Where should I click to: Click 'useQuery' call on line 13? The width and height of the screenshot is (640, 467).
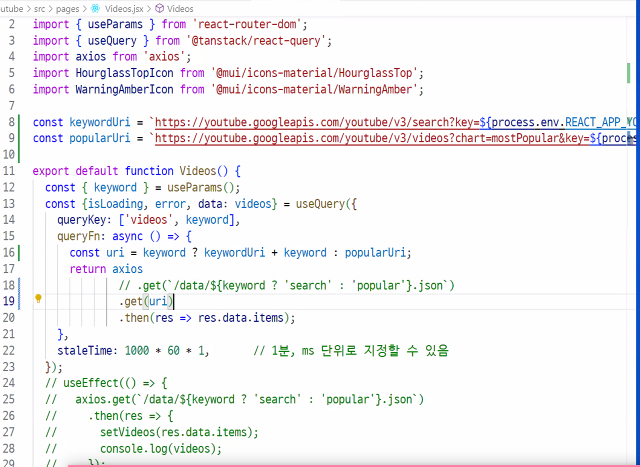(320, 204)
